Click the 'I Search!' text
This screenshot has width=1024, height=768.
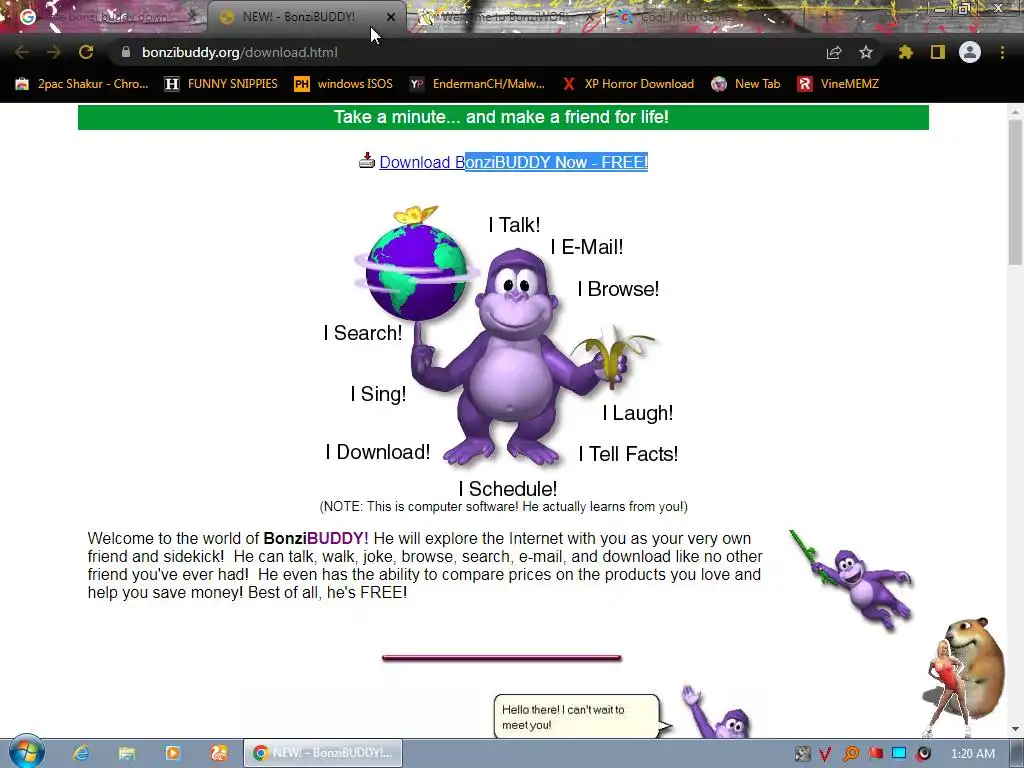tap(362, 333)
